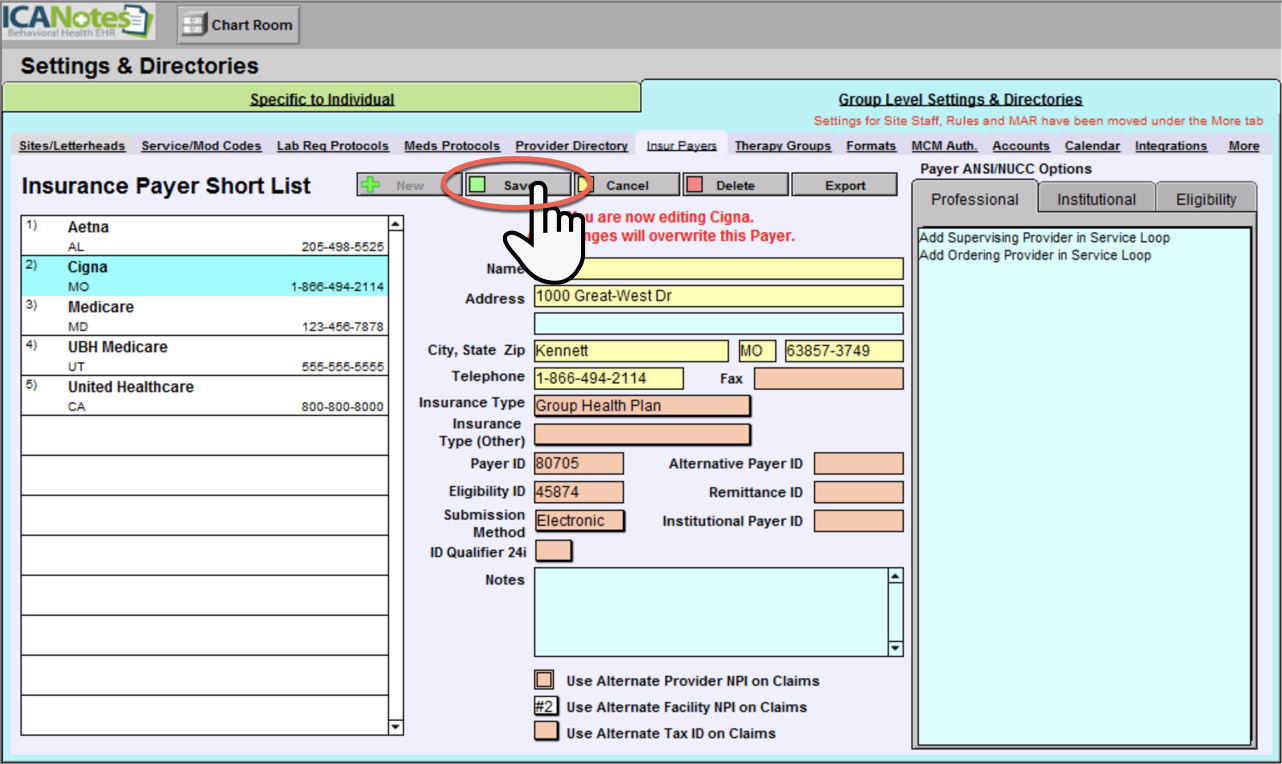This screenshot has height=764, width=1282.
Task: Switch to the Institutional tab
Action: pyautogui.click(x=1096, y=199)
